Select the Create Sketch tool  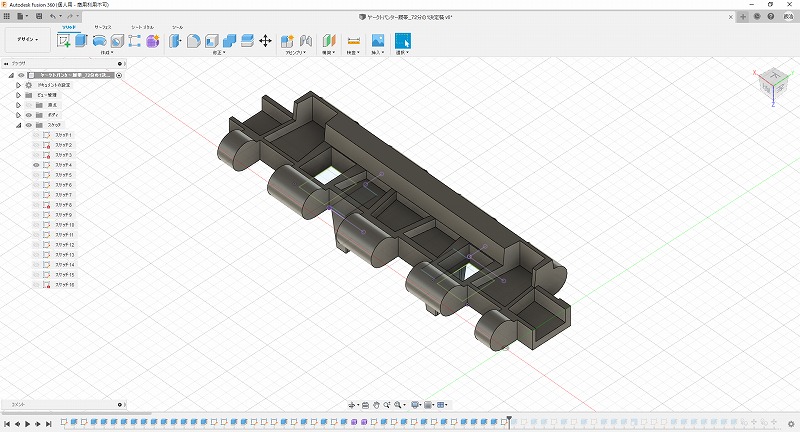pyautogui.click(x=65, y=41)
